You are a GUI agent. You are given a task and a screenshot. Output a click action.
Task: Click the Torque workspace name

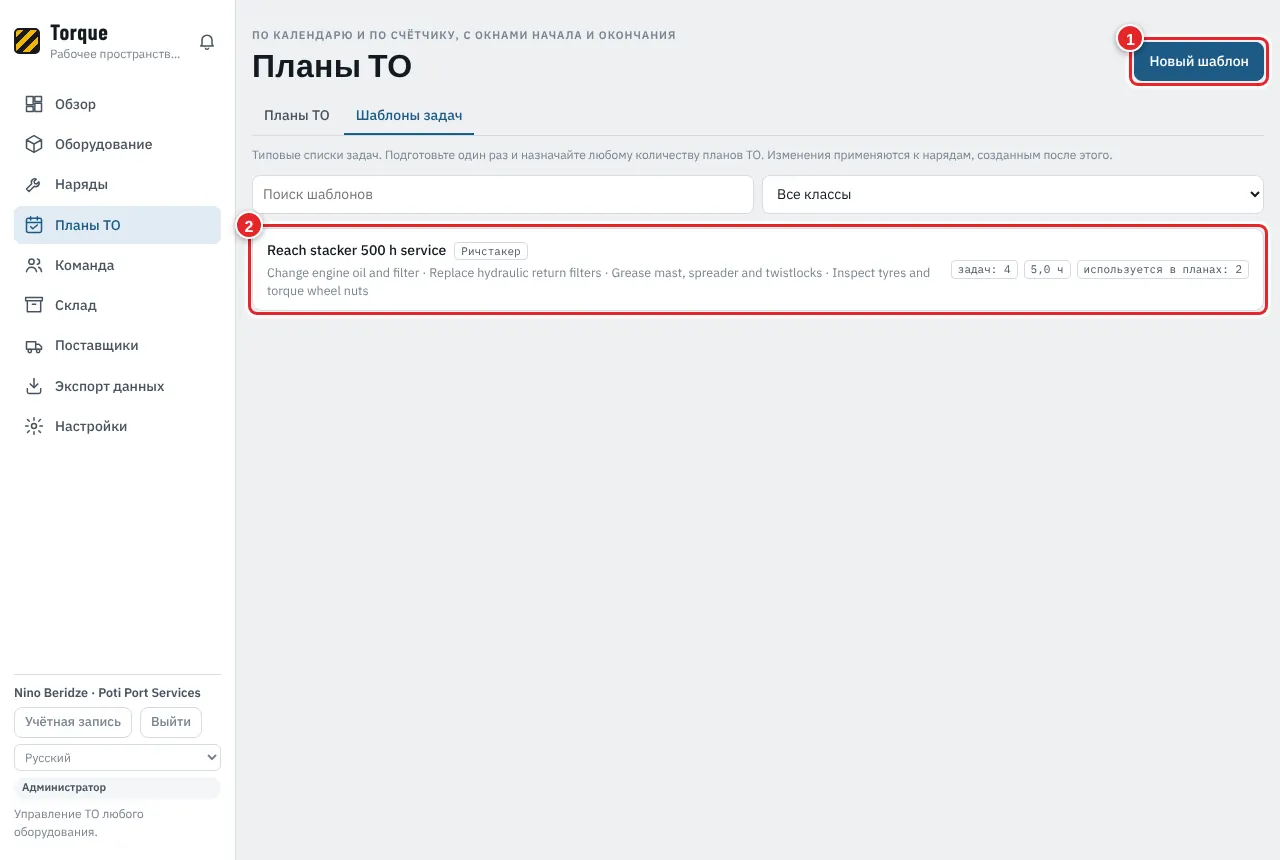tap(79, 34)
